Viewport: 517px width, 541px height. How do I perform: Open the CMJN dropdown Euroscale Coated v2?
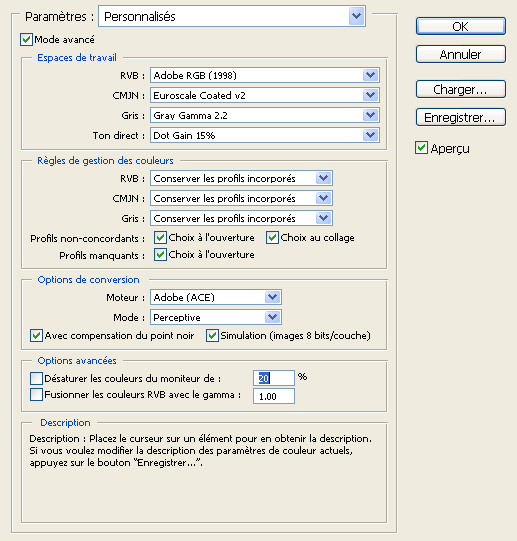[x=265, y=95]
